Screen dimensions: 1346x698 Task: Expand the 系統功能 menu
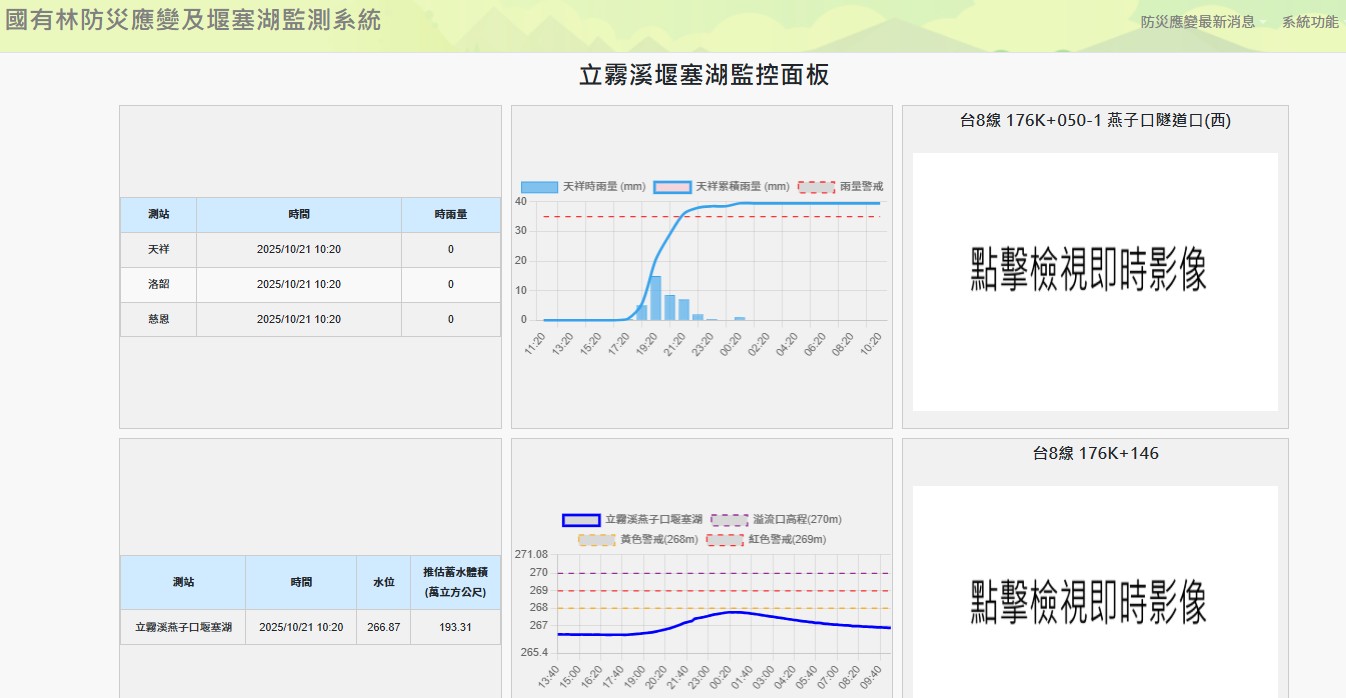[1309, 22]
